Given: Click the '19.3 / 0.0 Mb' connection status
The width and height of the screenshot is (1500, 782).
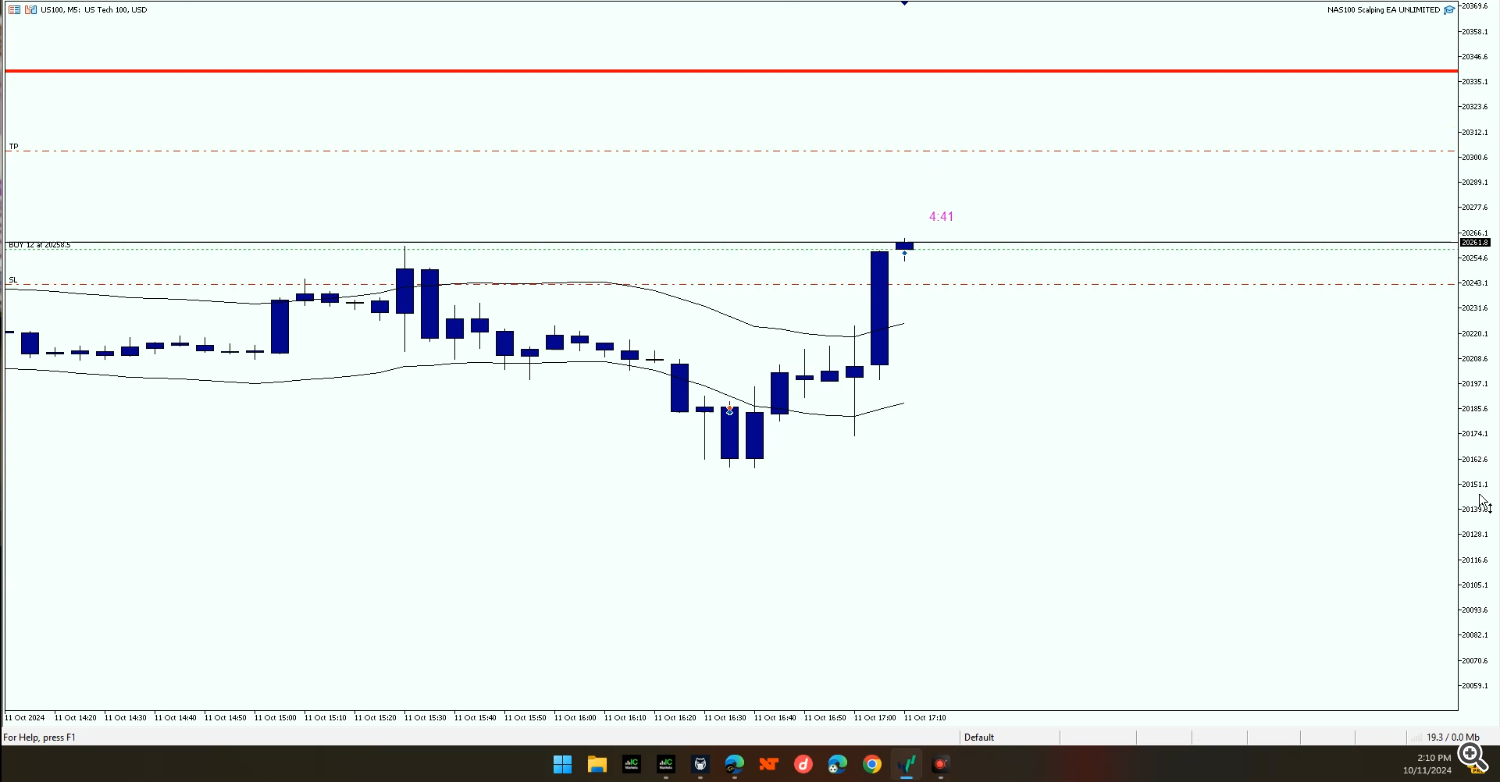Looking at the screenshot, I should 1453,737.
